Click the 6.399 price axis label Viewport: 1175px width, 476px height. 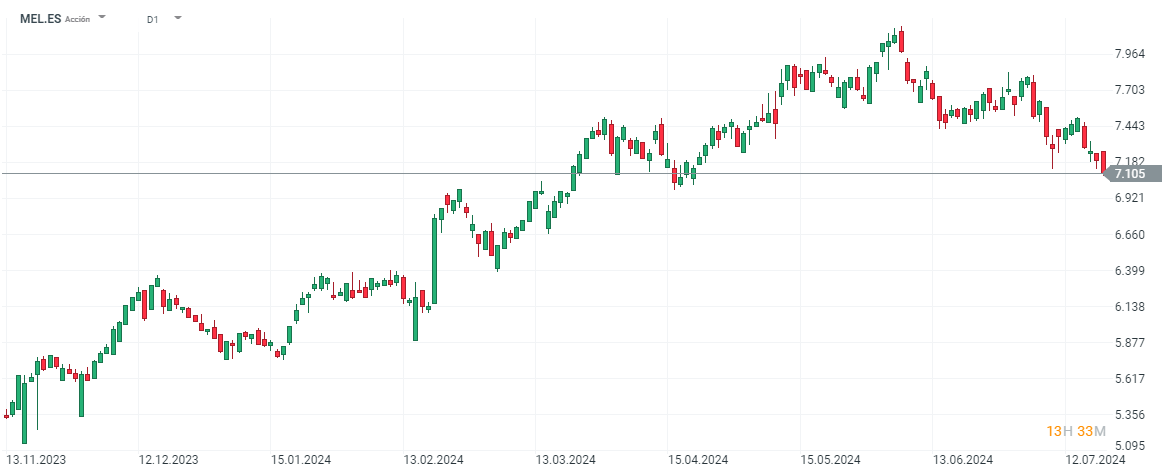pos(1130,271)
